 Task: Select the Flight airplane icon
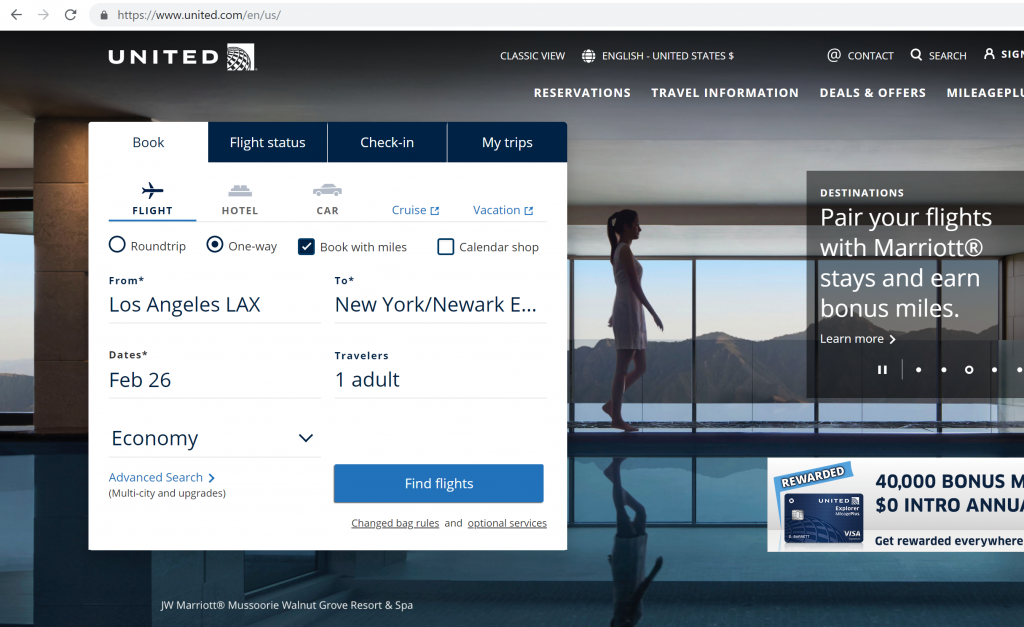[x=152, y=190]
